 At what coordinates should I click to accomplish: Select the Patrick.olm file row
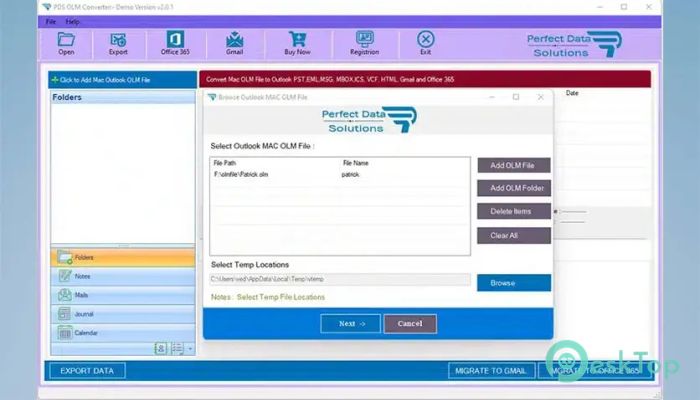(x=340, y=174)
